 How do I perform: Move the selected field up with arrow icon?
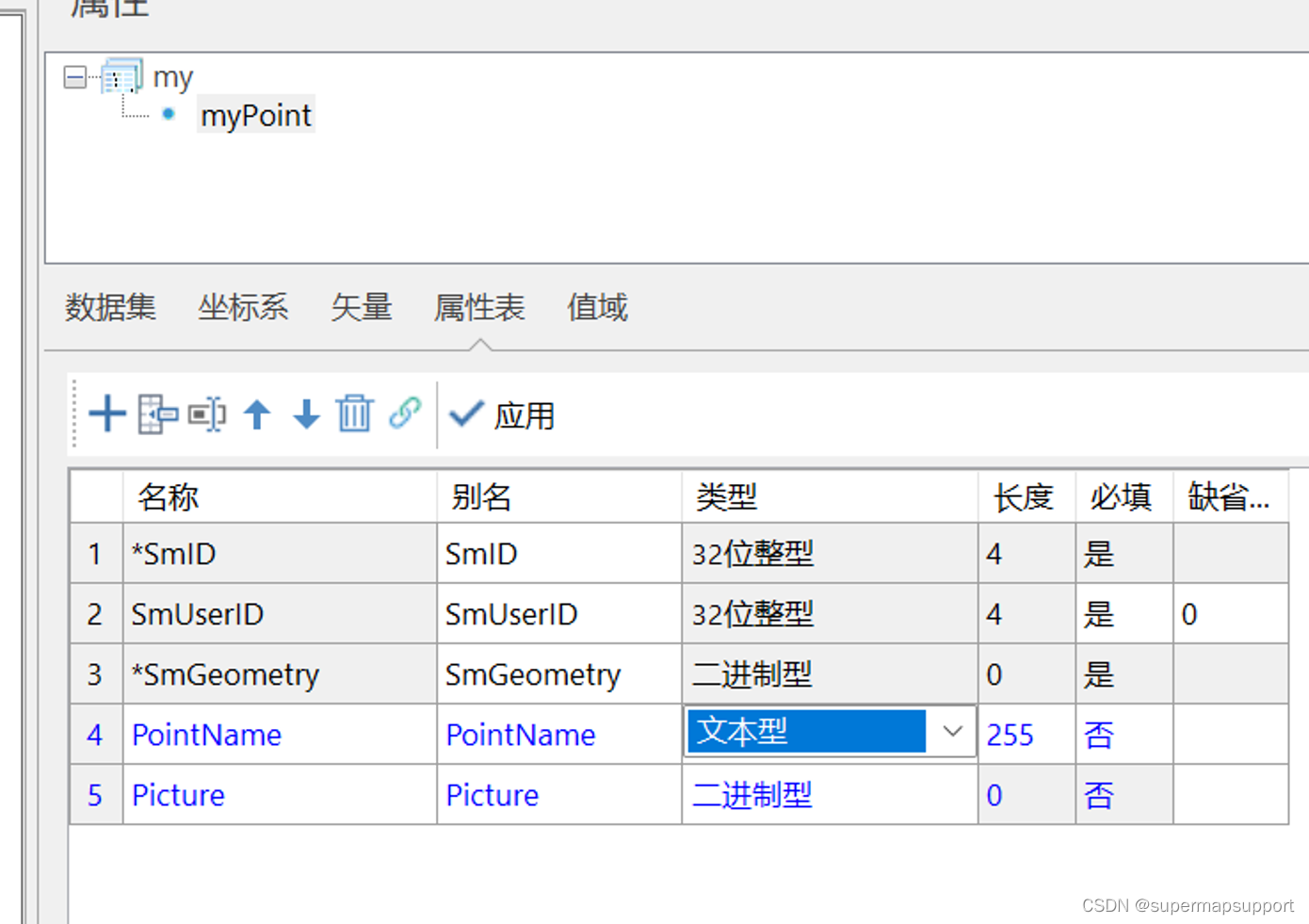(257, 414)
